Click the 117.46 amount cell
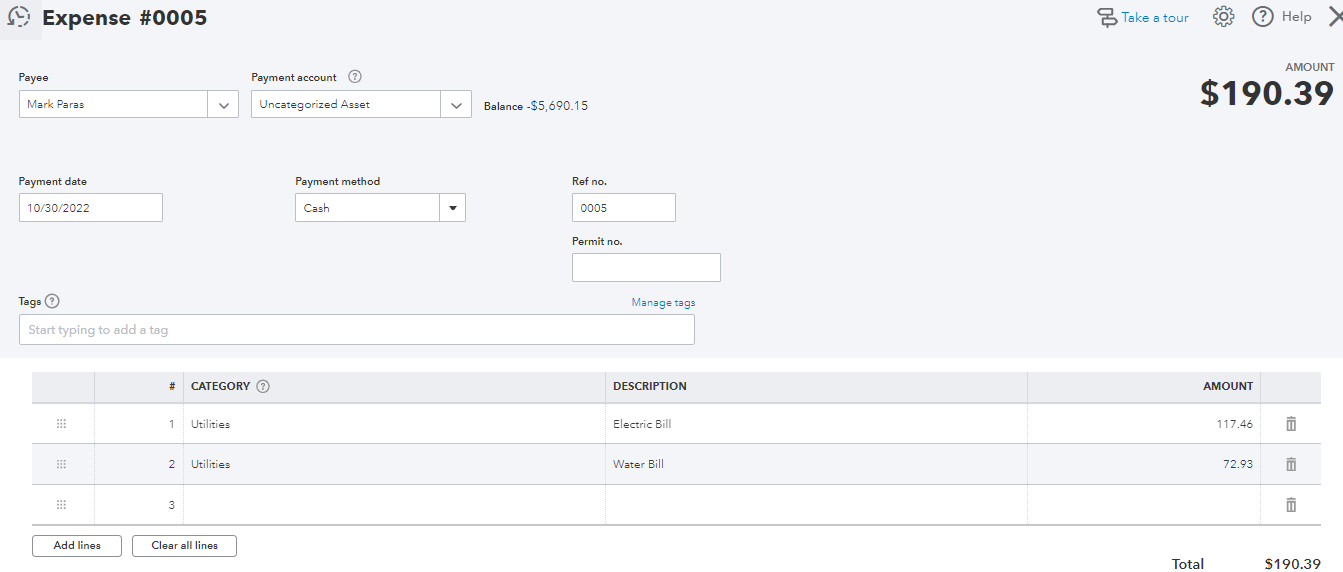This screenshot has height=572, width=1343. tap(1144, 424)
